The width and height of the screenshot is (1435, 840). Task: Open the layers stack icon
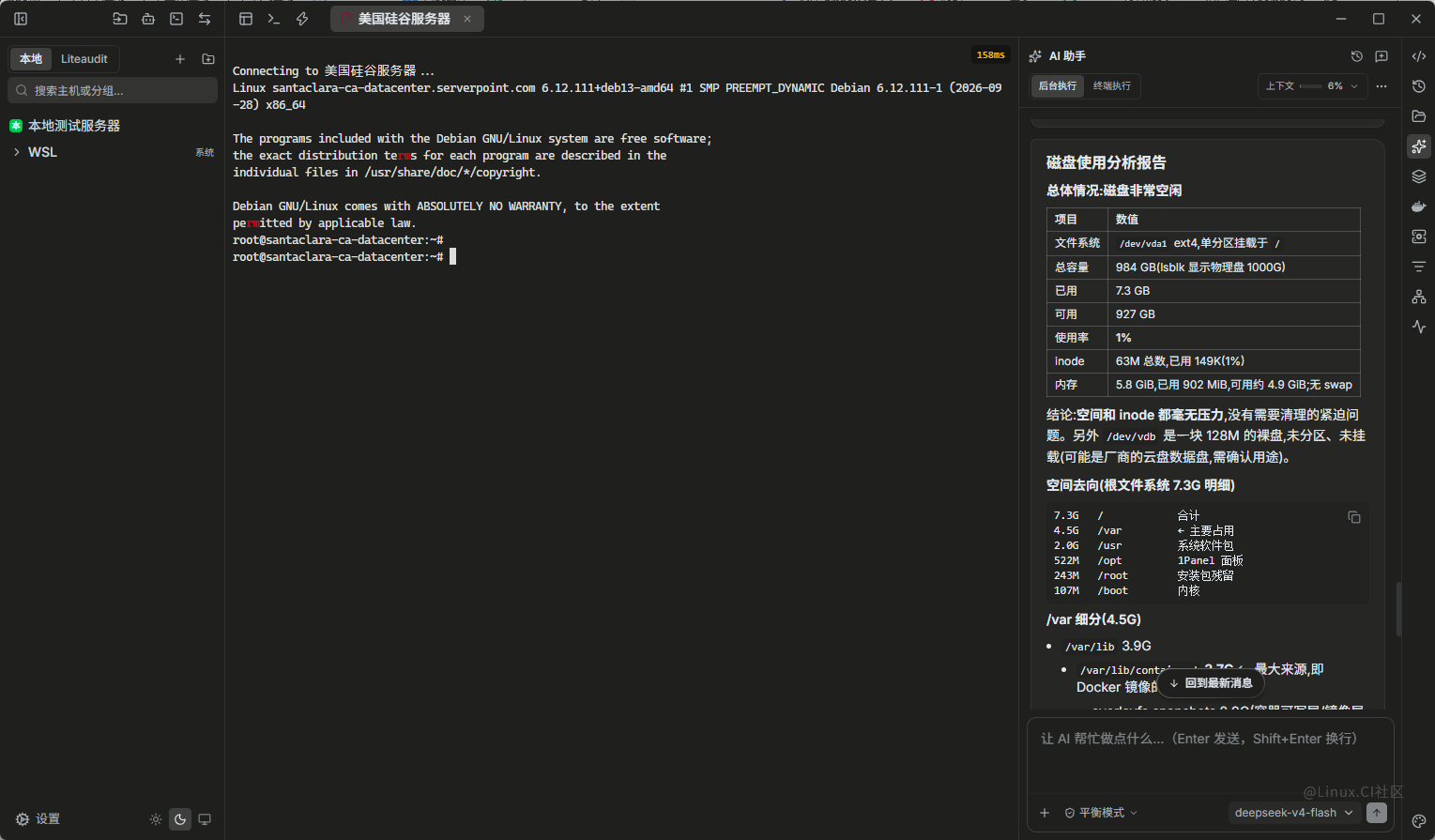click(x=1419, y=176)
